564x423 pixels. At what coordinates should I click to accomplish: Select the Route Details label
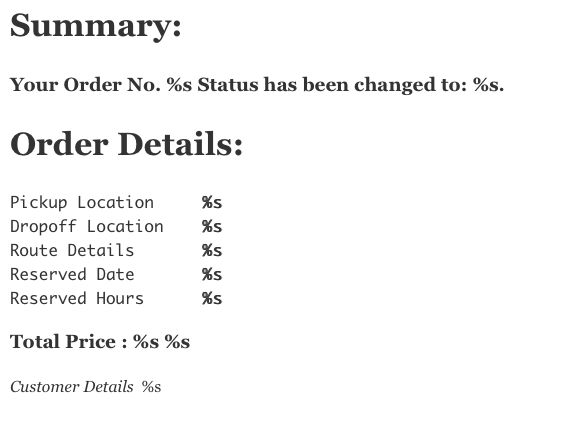pyautogui.click(x=72, y=250)
